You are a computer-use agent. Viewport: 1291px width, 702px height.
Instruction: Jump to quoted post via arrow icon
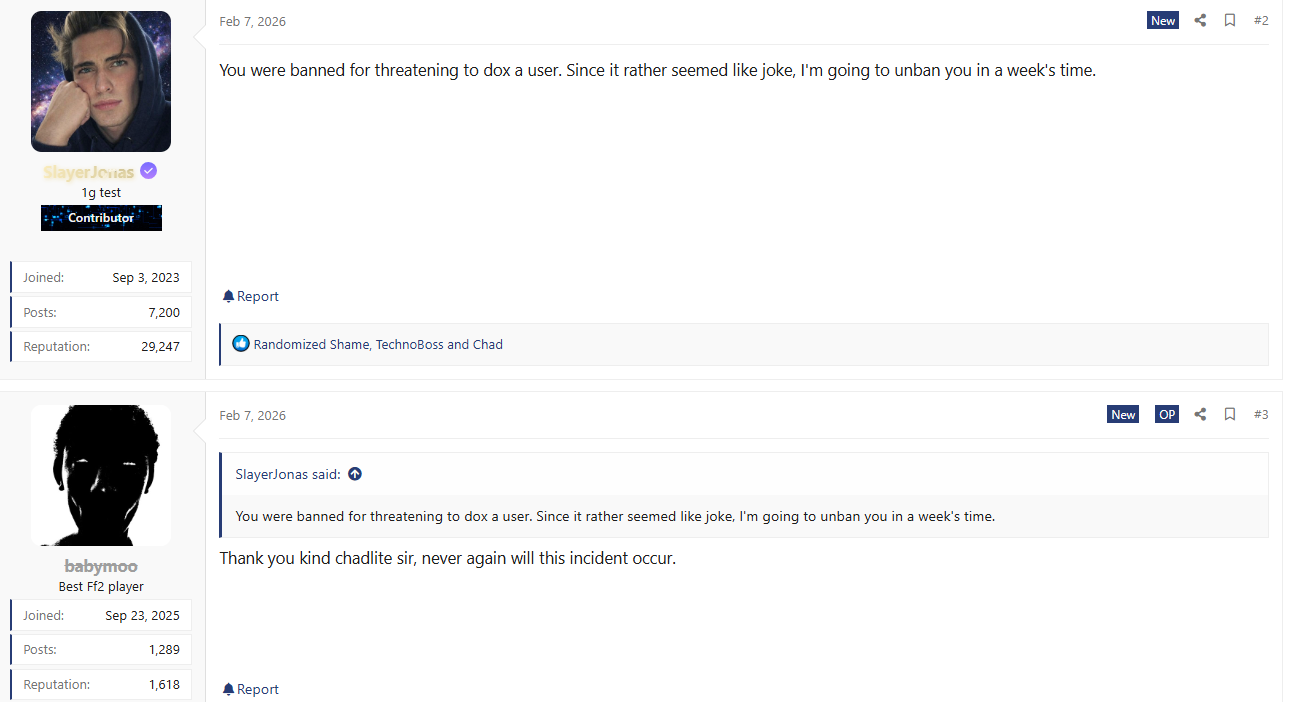click(x=355, y=474)
